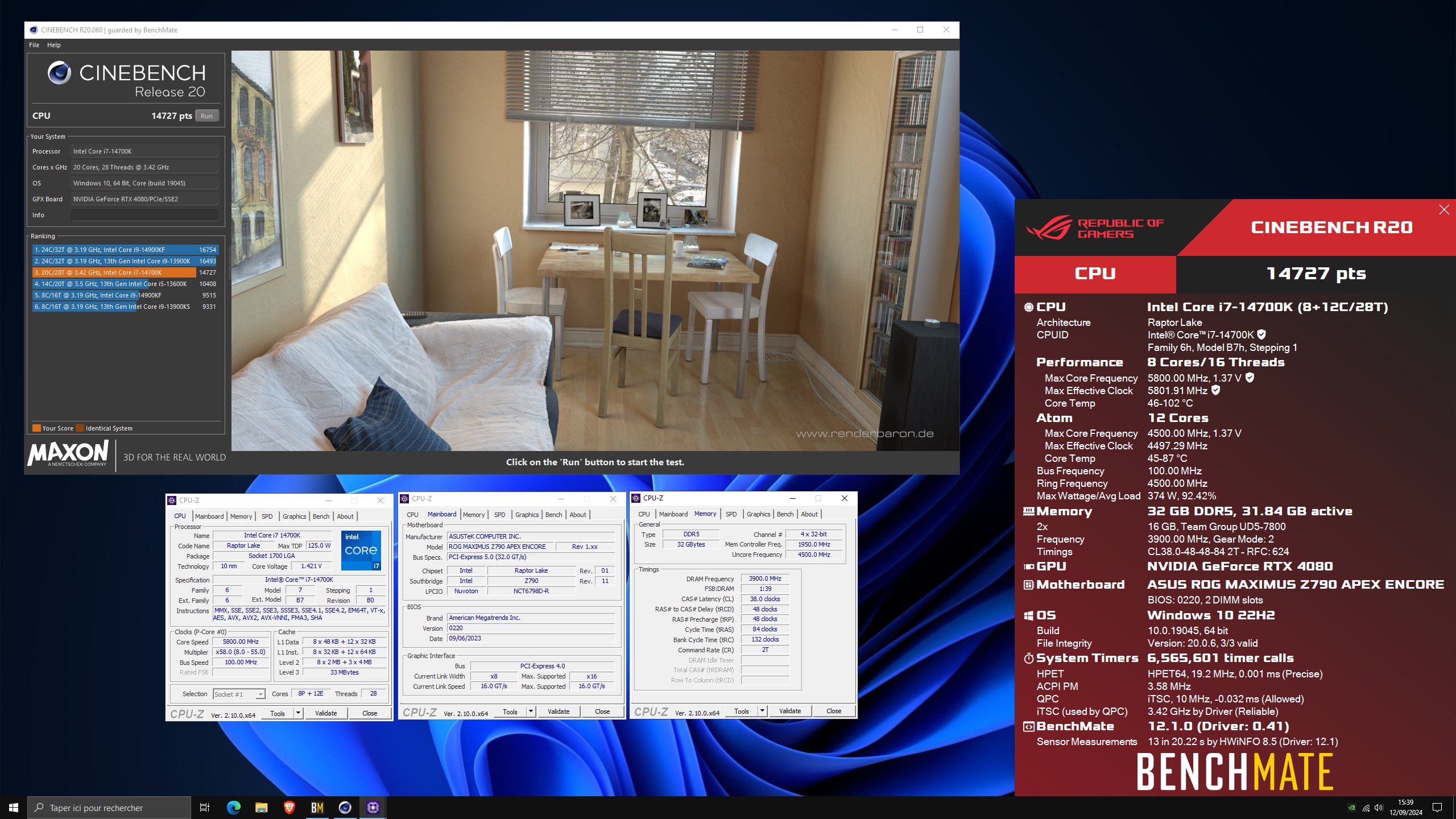The image size is (1456, 819).
Task: Open SPD tab in left CPU-Z window
Action: point(267,516)
